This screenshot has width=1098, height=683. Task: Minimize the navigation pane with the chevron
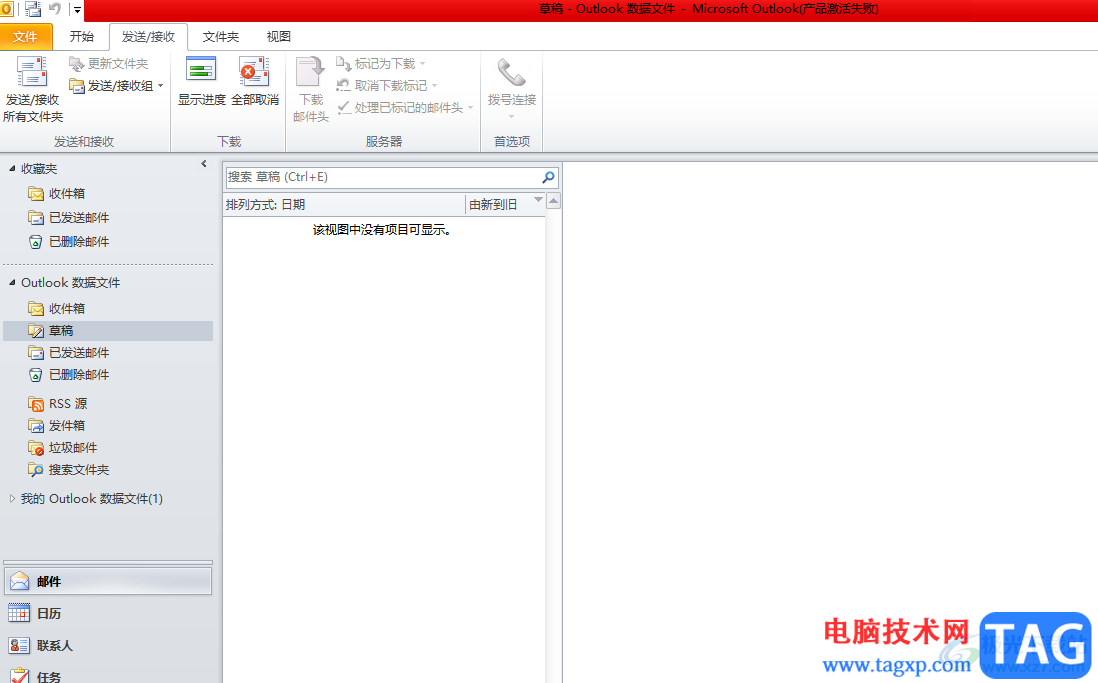[204, 164]
